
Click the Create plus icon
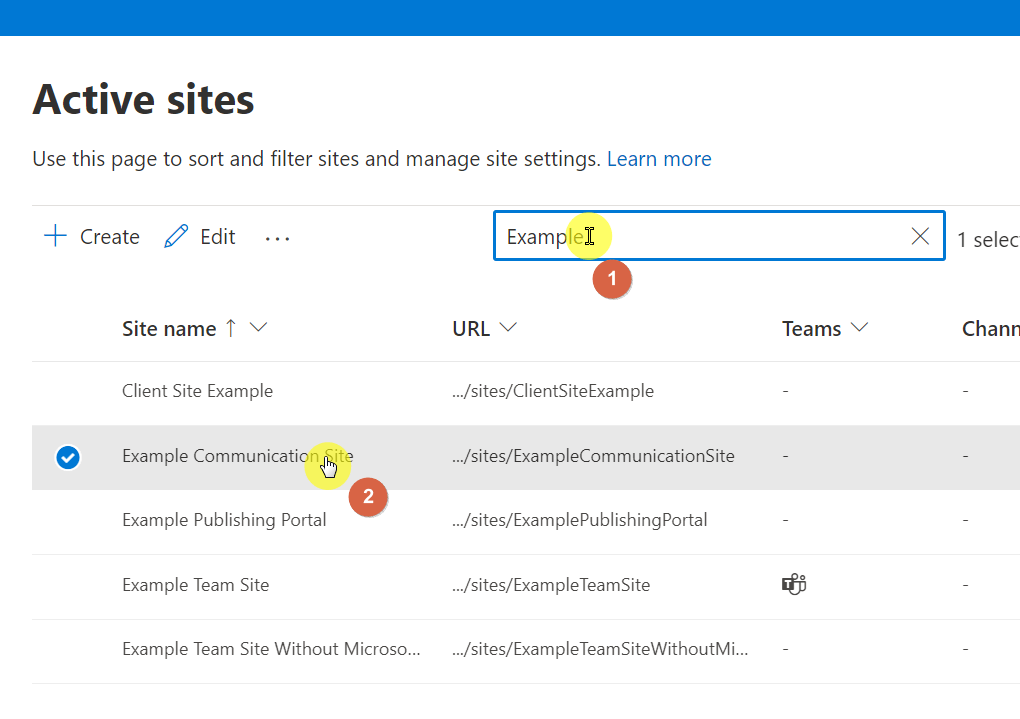pos(55,236)
